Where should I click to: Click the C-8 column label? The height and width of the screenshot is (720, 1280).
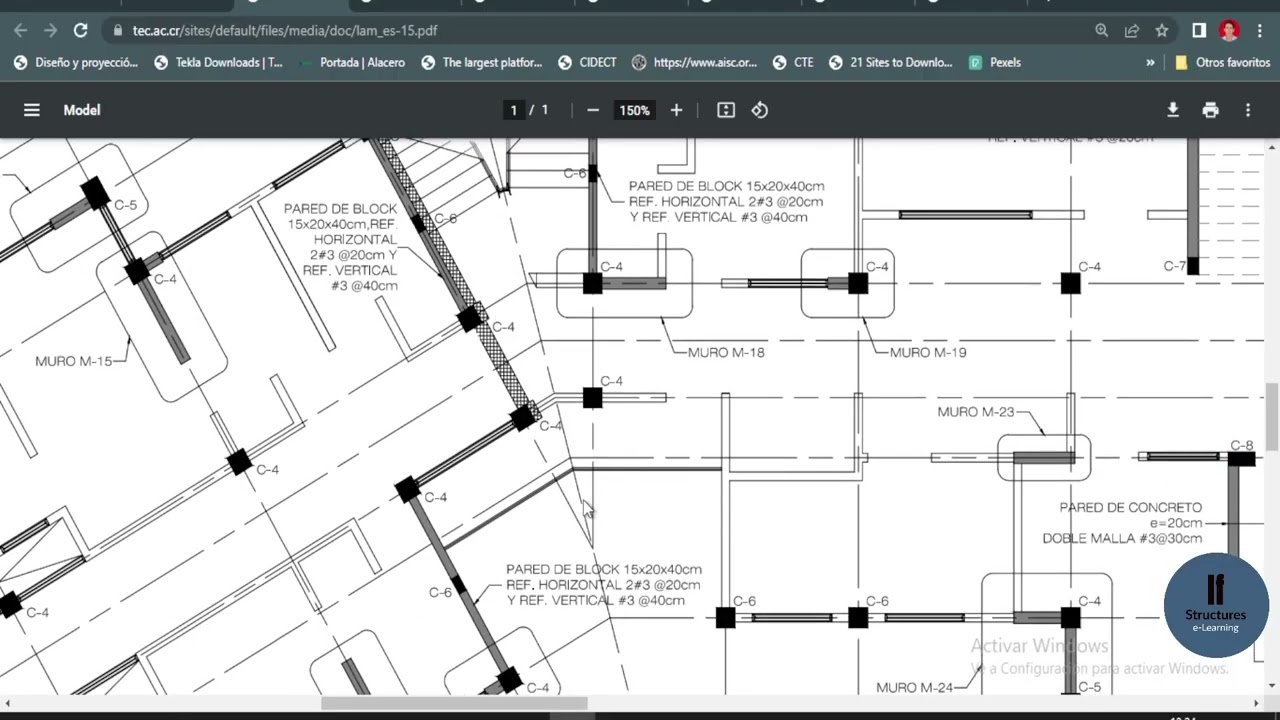coord(1242,446)
